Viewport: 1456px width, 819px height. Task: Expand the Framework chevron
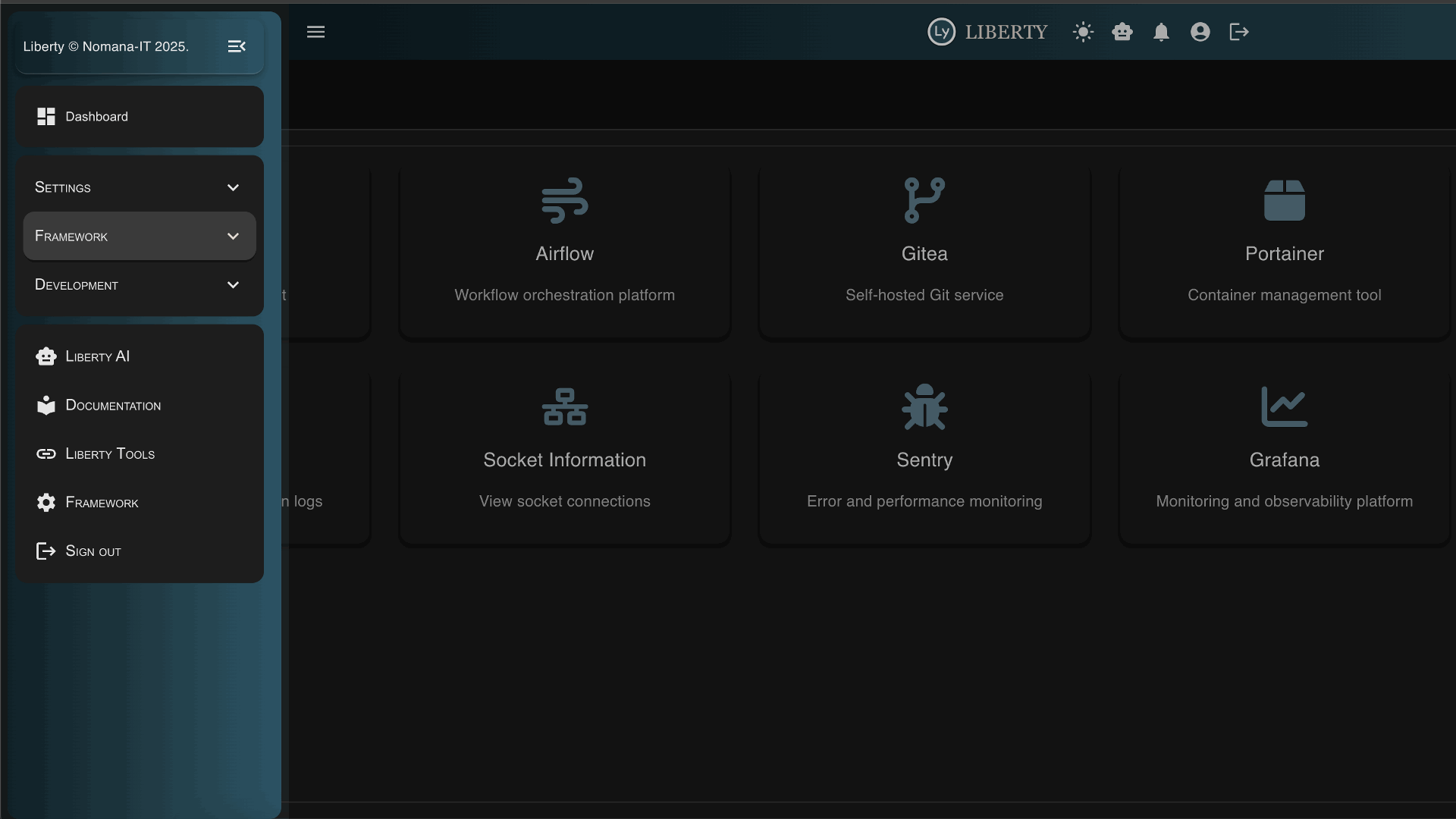click(233, 237)
